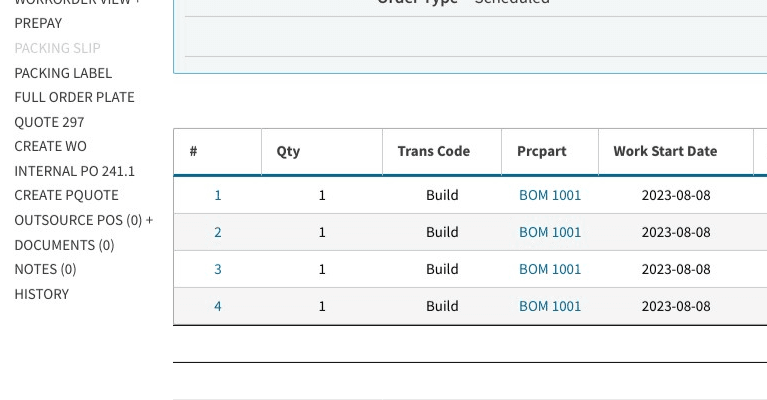
Task: Open BOM 1001 in the first row
Action: (x=549, y=195)
